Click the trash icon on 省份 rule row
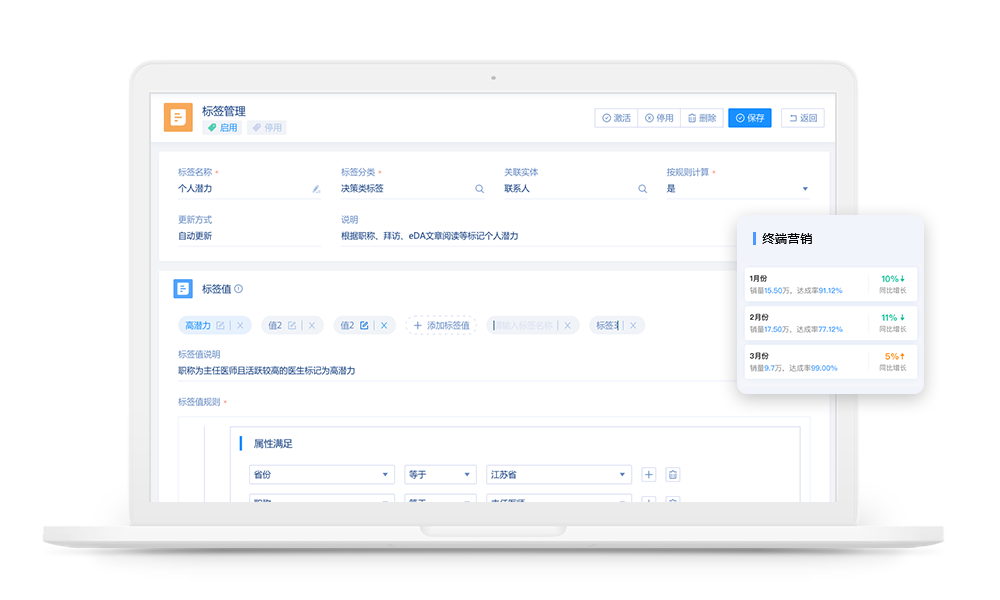The height and width of the screenshot is (600, 1000). click(673, 474)
